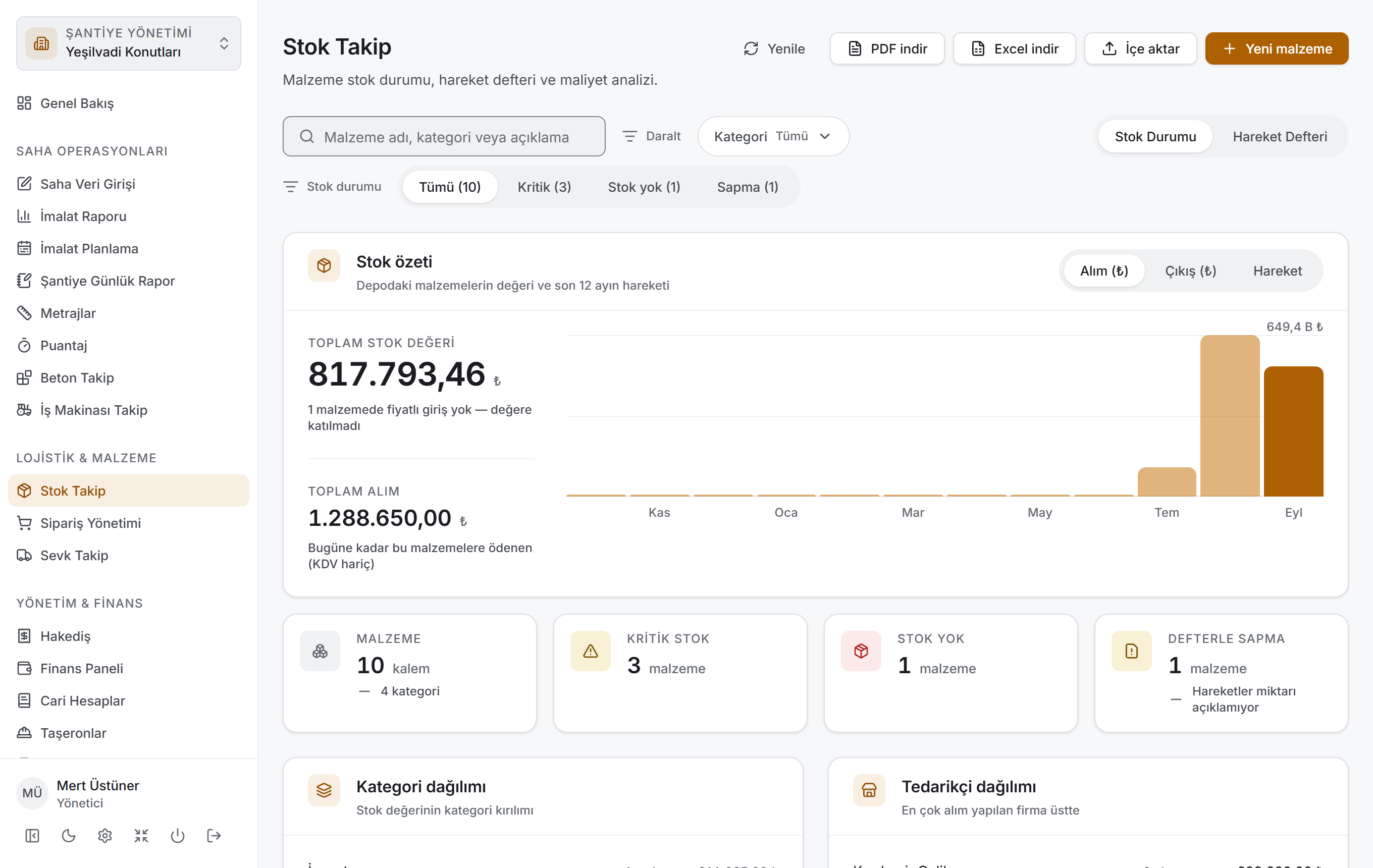This screenshot has width=1373, height=868.
Task: Select the Tümü (10) stock filter
Action: pos(450,187)
